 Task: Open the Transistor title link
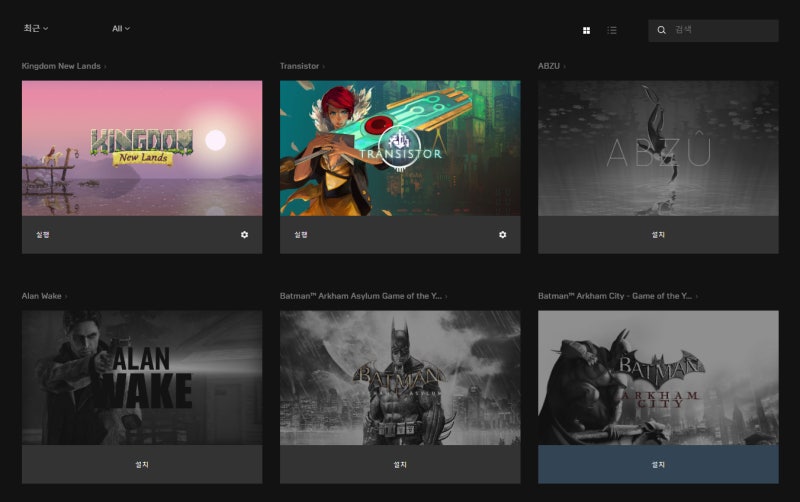(x=302, y=66)
